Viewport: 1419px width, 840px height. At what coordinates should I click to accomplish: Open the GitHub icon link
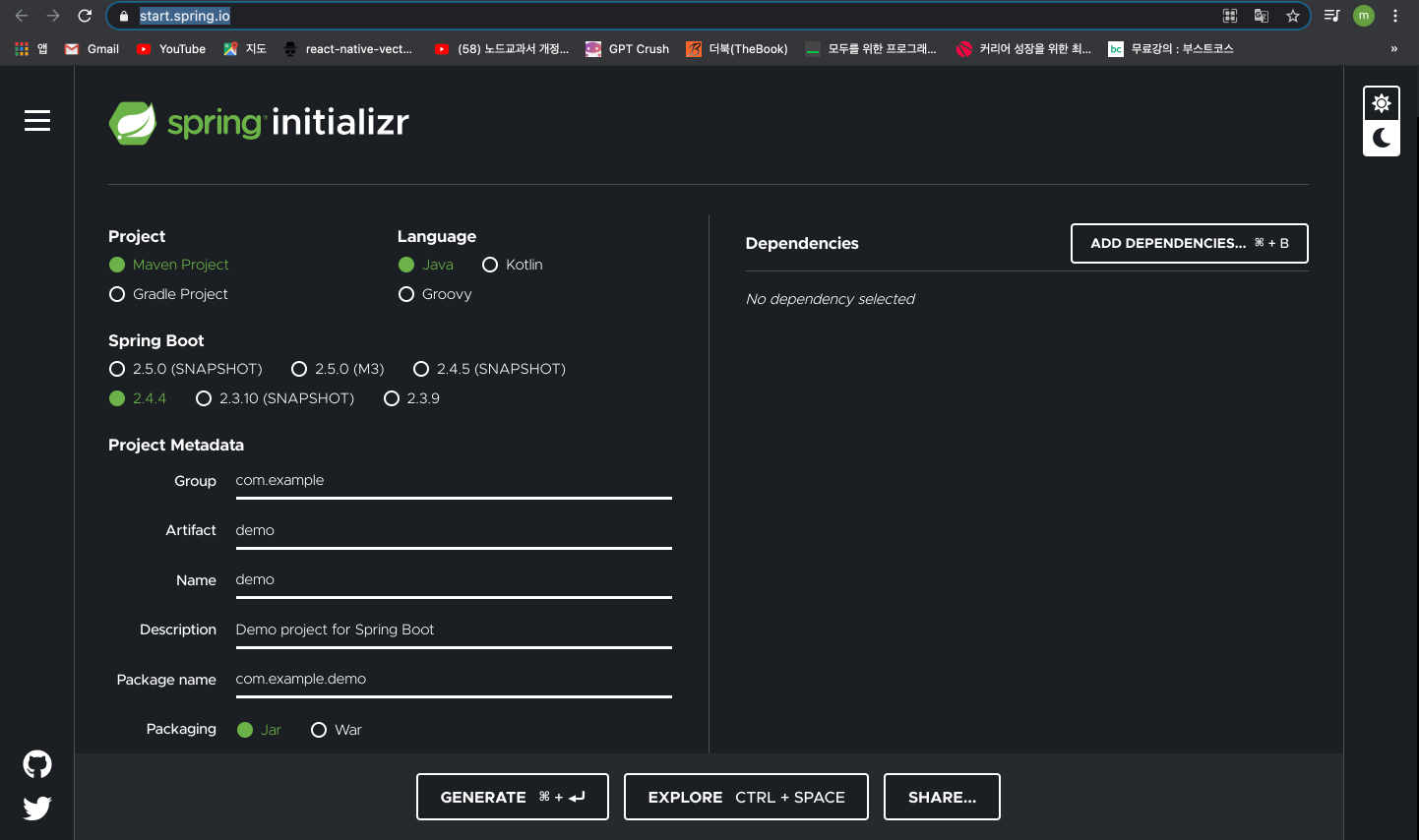coord(37,764)
